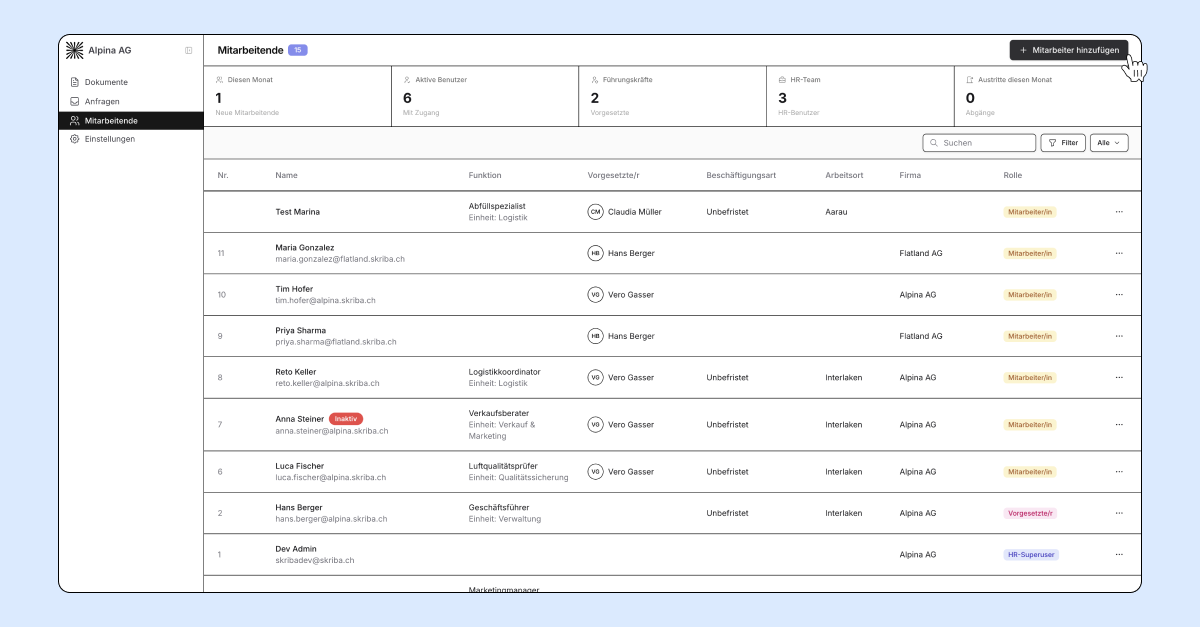Click the HR-Superuser role tag
The height and width of the screenshot is (627, 1200).
[x=1031, y=554]
